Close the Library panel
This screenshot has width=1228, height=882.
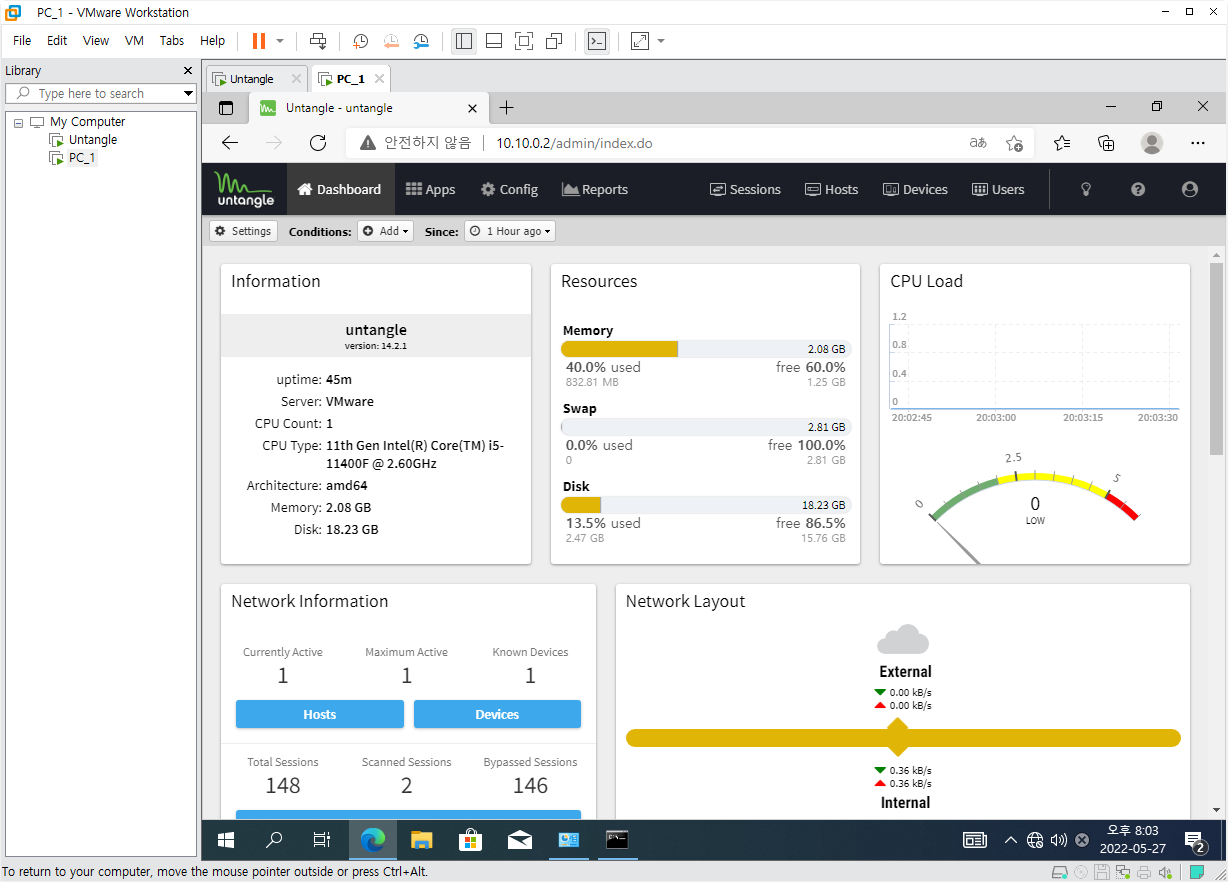tap(187, 71)
